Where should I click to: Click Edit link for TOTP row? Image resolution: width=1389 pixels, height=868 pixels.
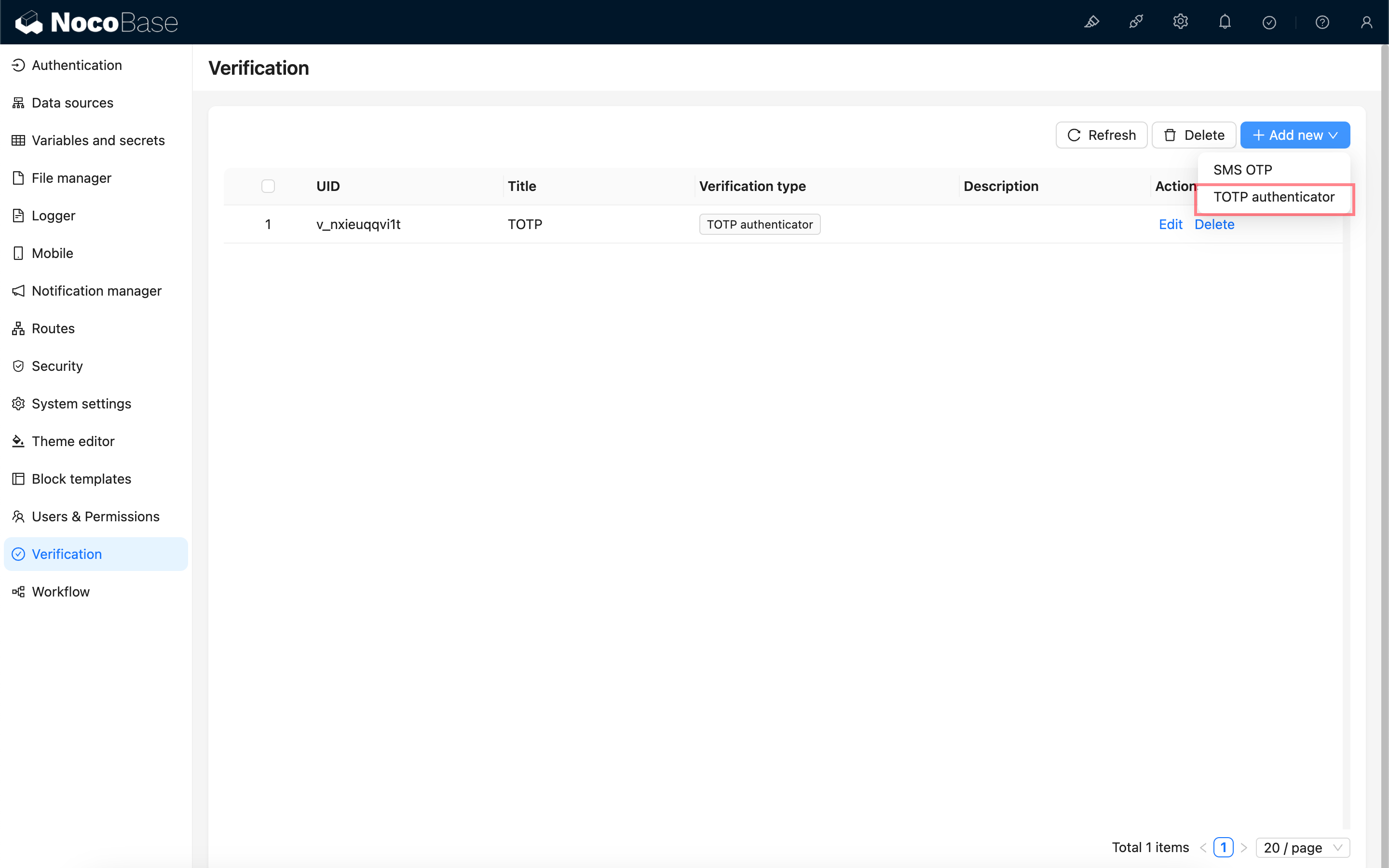point(1171,224)
